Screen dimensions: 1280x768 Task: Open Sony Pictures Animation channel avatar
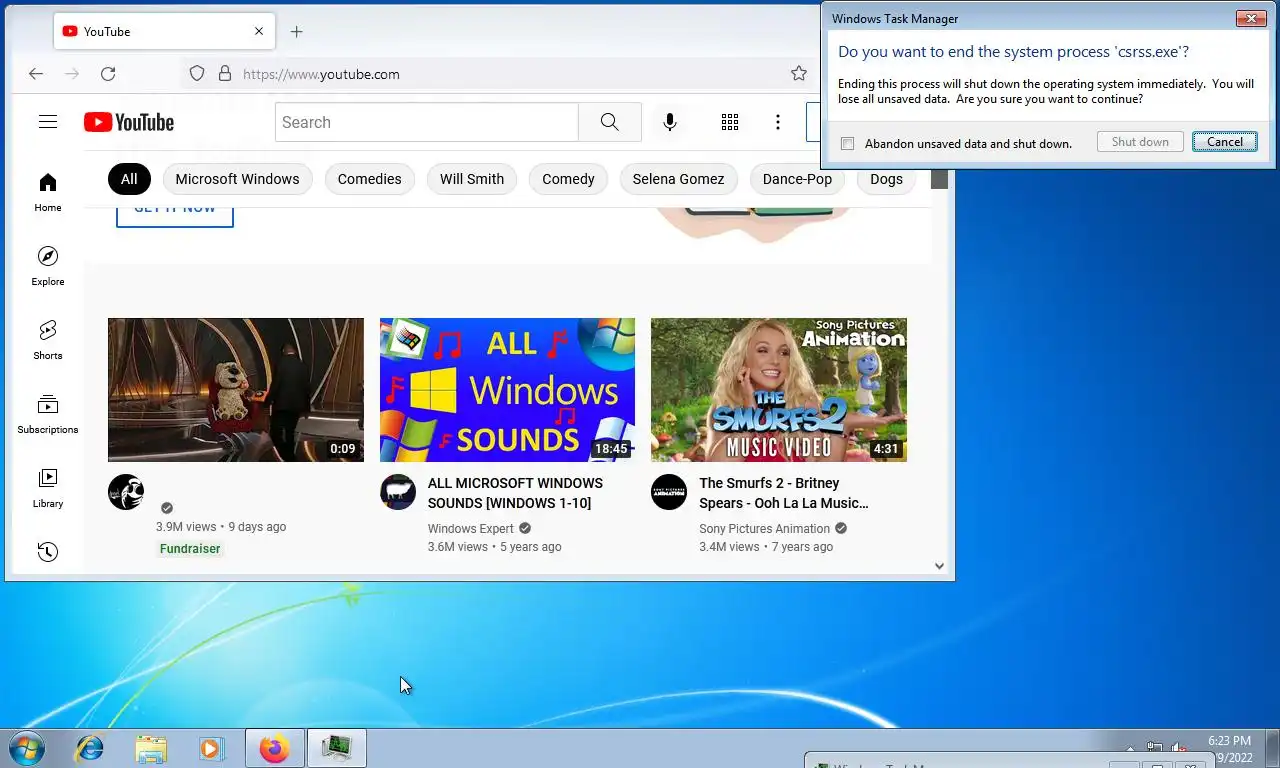[x=669, y=492]
